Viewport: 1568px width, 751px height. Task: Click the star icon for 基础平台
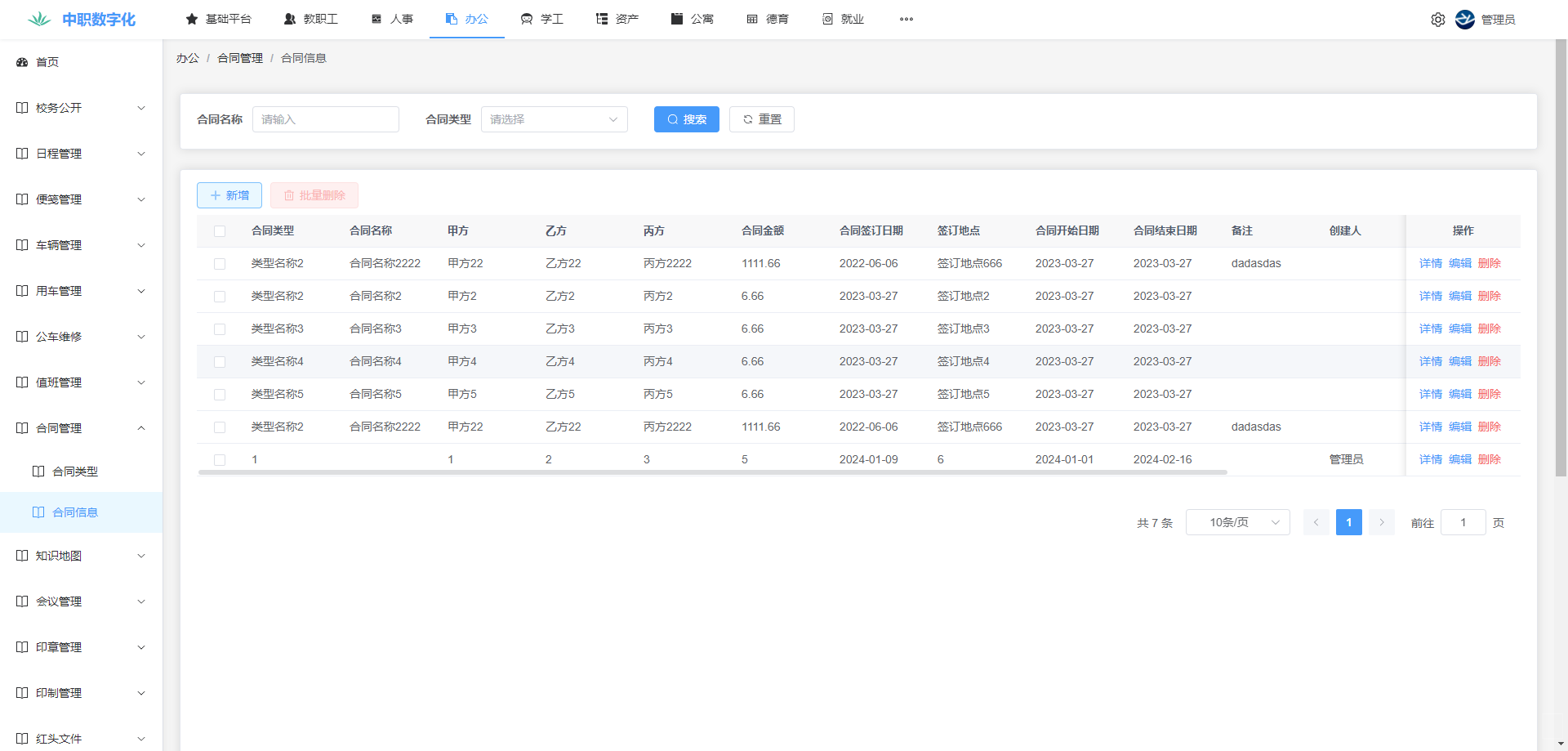pyautogui.click(x=192, y=19)
